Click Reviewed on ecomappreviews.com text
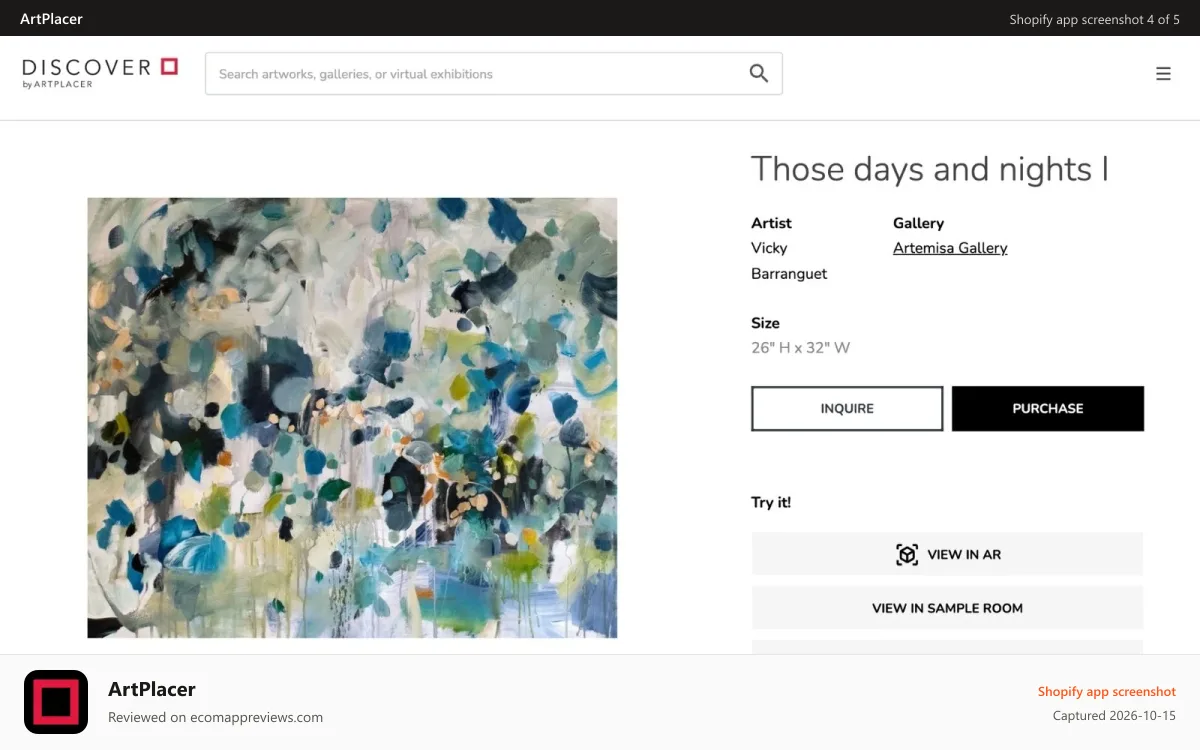The height and width of the screenshot is (750, 1200). point(215,717)
